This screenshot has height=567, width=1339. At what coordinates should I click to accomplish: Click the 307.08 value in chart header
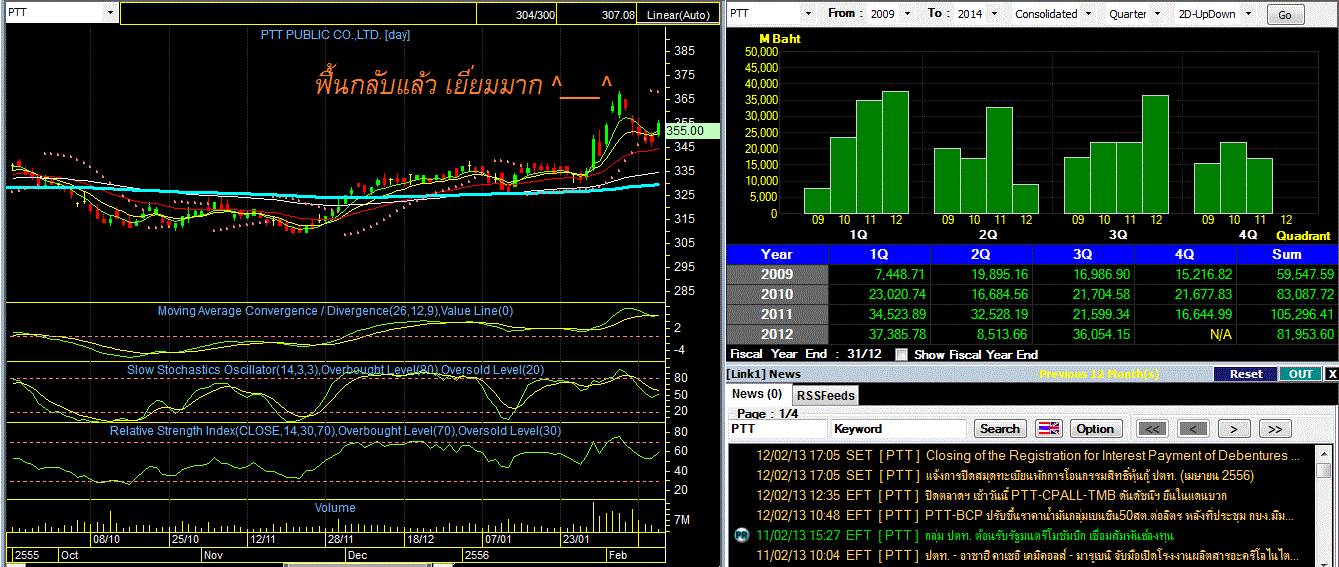tap(618, 15)
